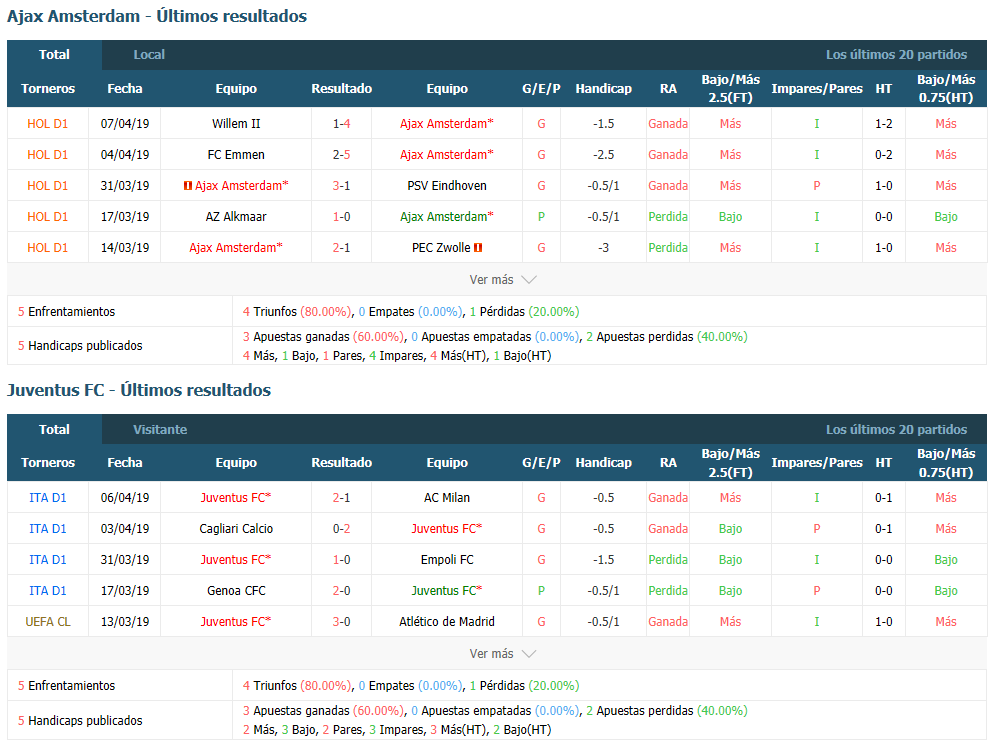Click half-time score 1-2 in Willem II row

pos(883,123)
